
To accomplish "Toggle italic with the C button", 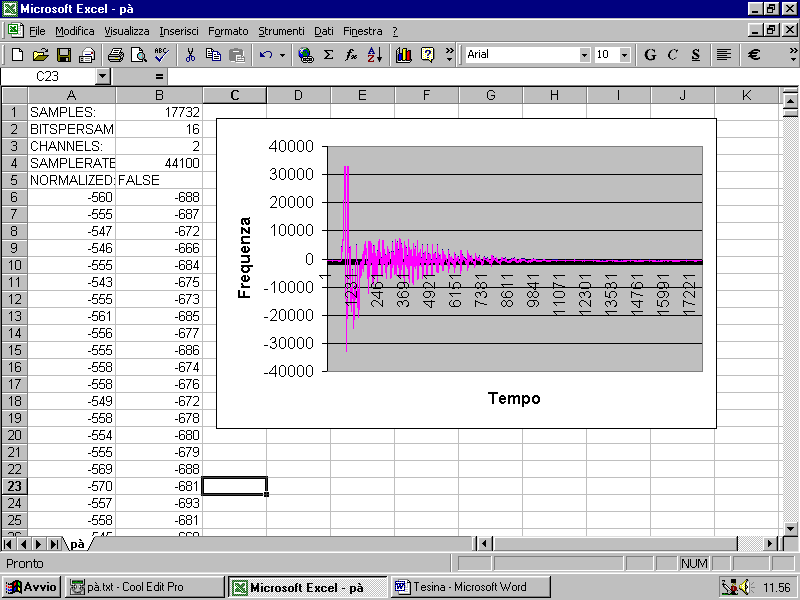I will coord(673,55).
